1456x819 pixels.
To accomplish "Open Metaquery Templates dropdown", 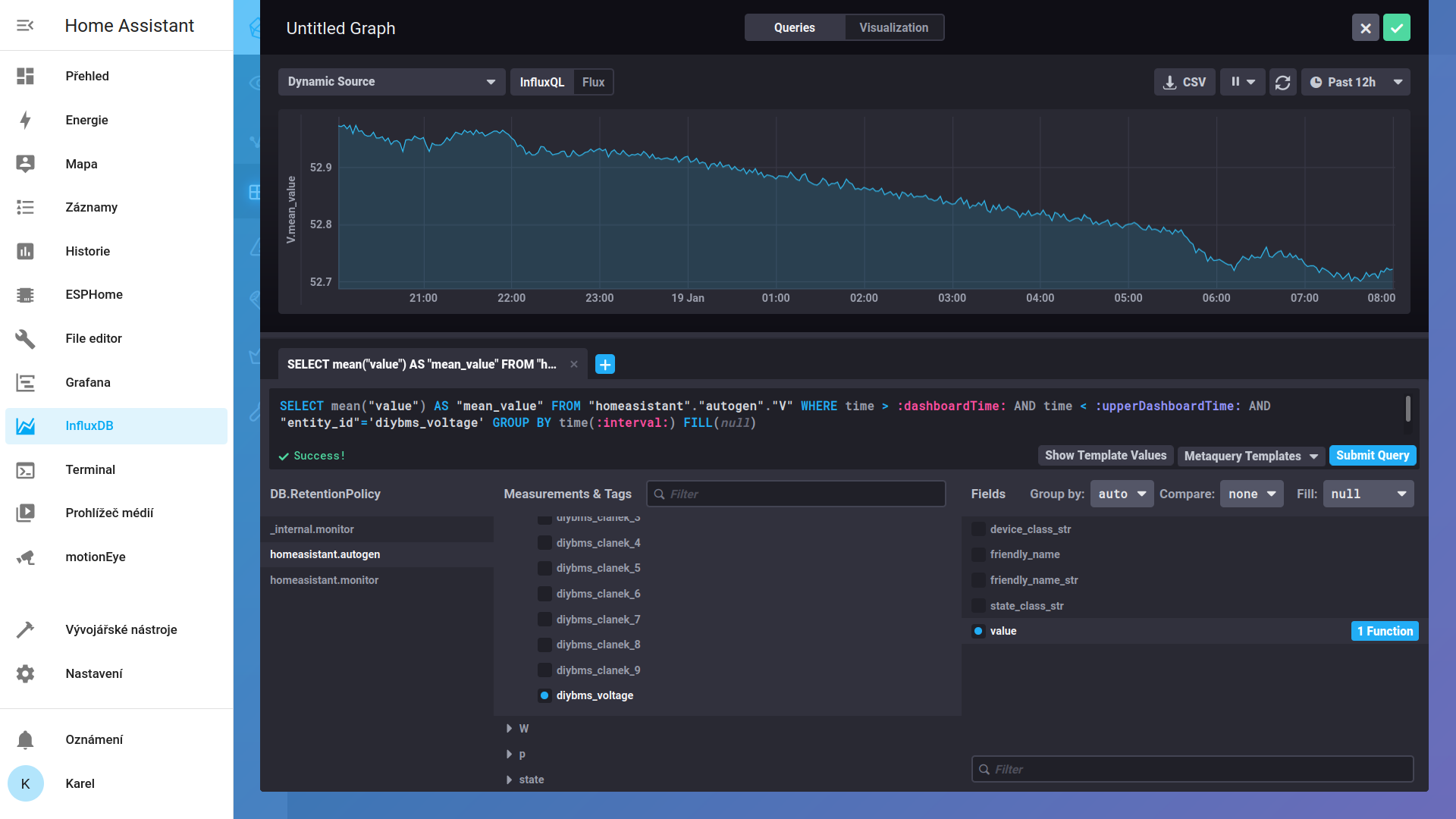I will pyautogui.click(x=1251, y=456).
